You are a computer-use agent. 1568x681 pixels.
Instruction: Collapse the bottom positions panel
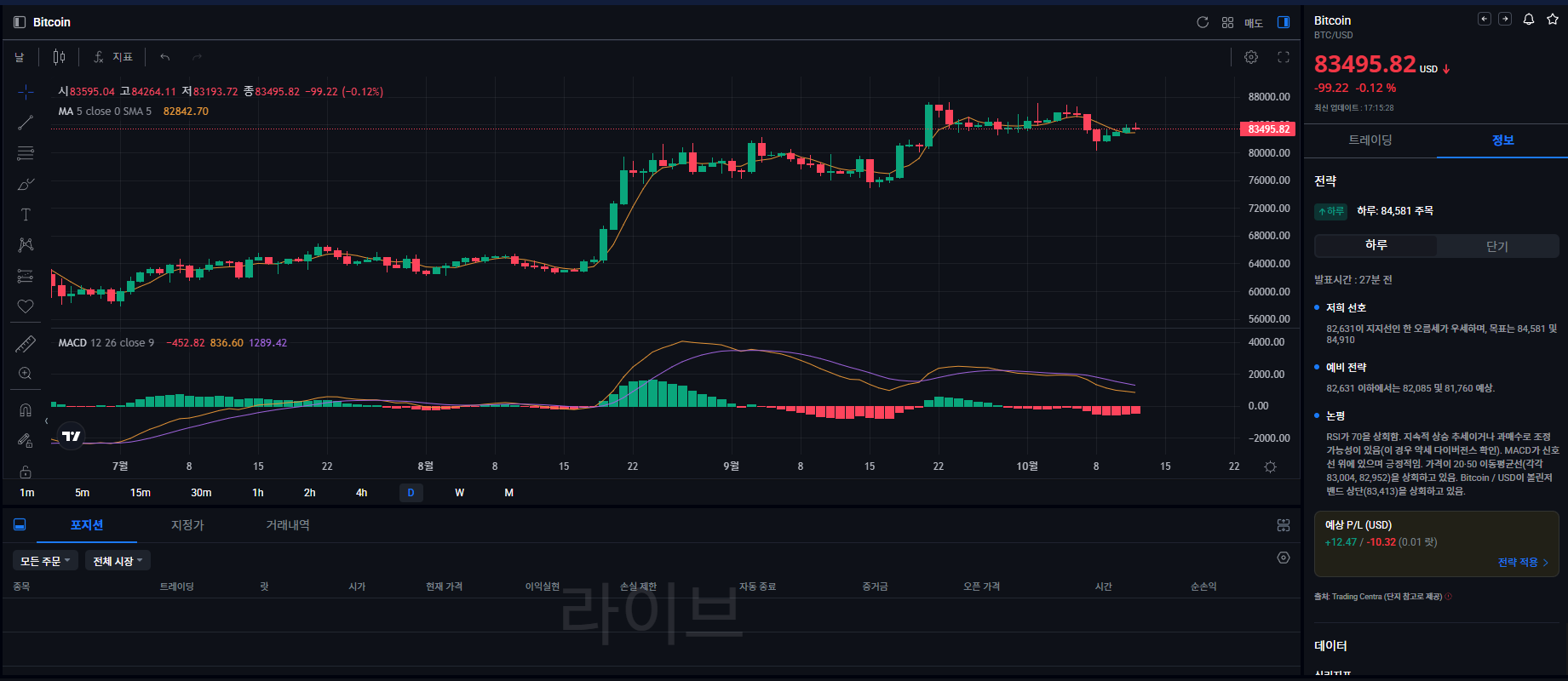tap(20, 525)
